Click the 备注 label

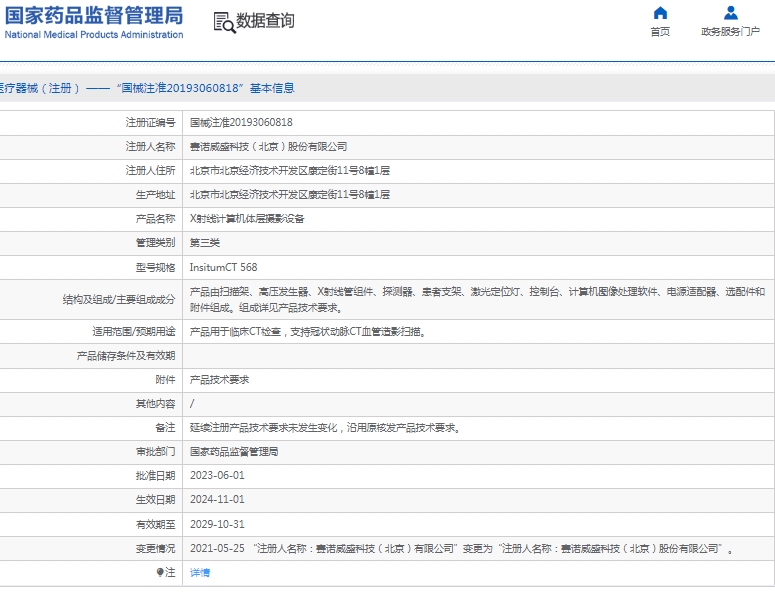click(166, 427)
